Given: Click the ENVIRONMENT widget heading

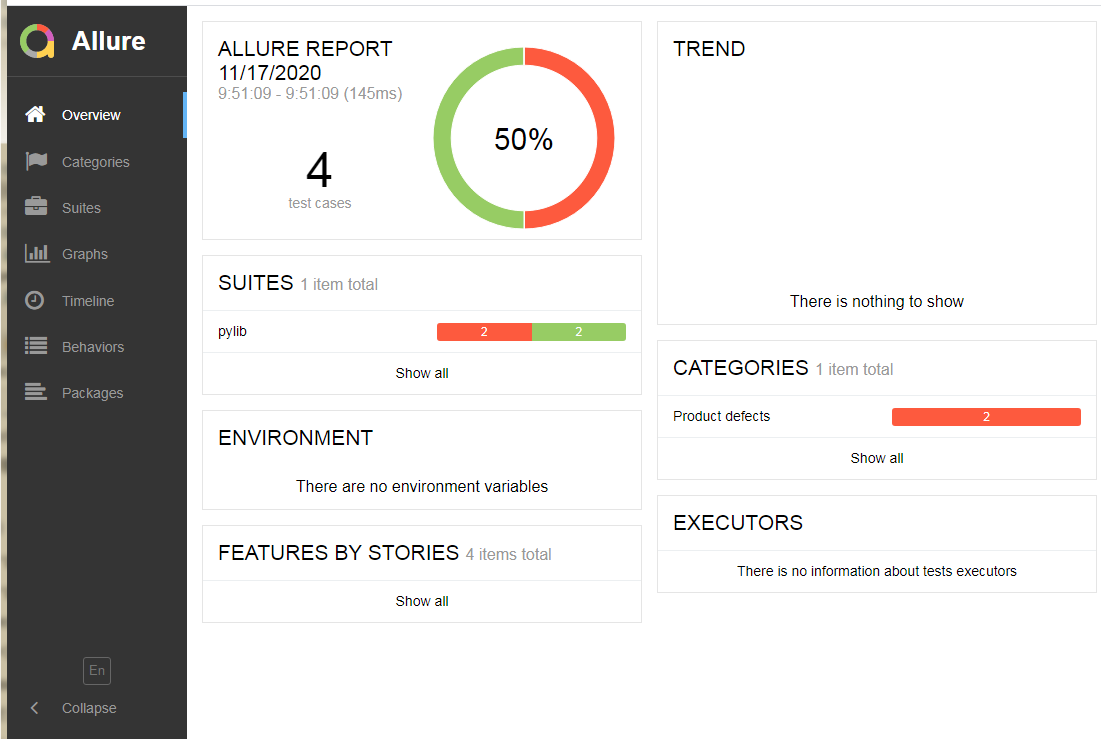Looking at the screenshot, I should (x=296, y=438).
